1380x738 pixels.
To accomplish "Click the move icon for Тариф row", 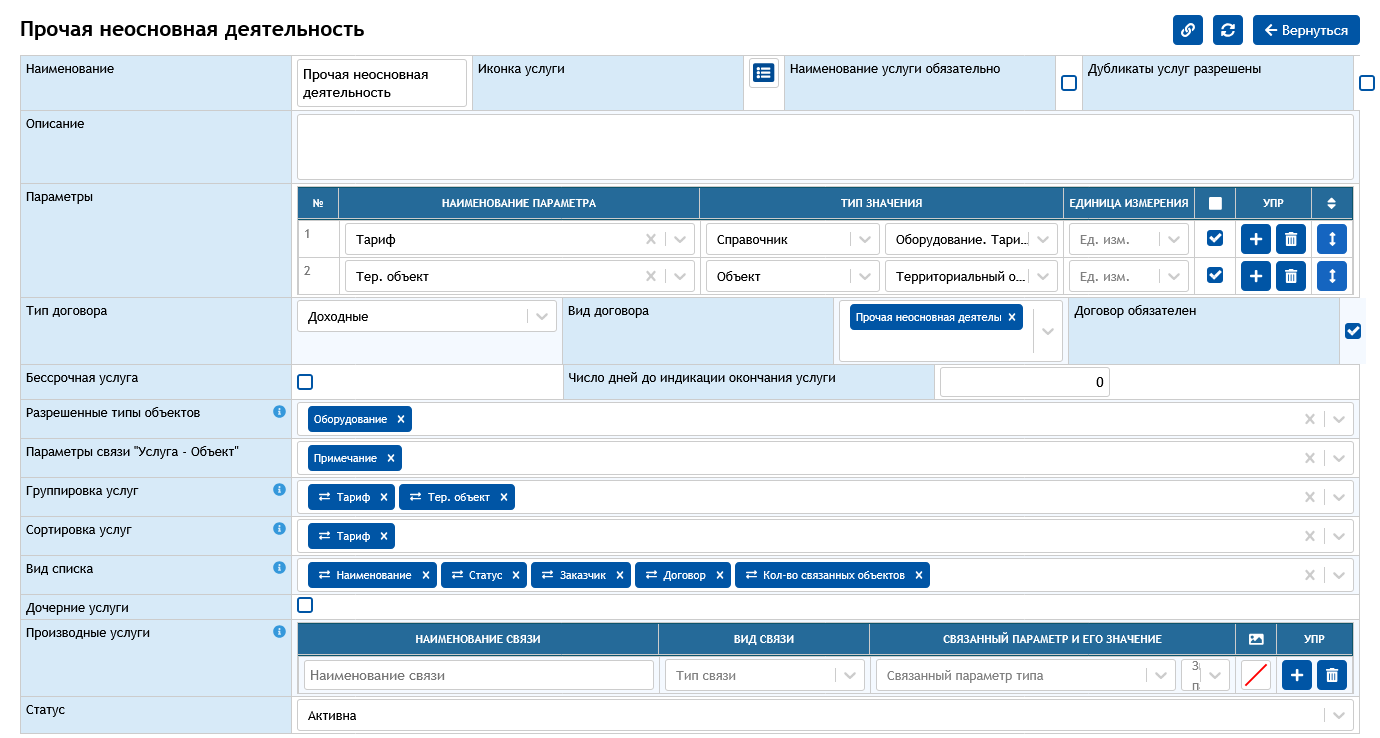I will tap(1331, 239).
